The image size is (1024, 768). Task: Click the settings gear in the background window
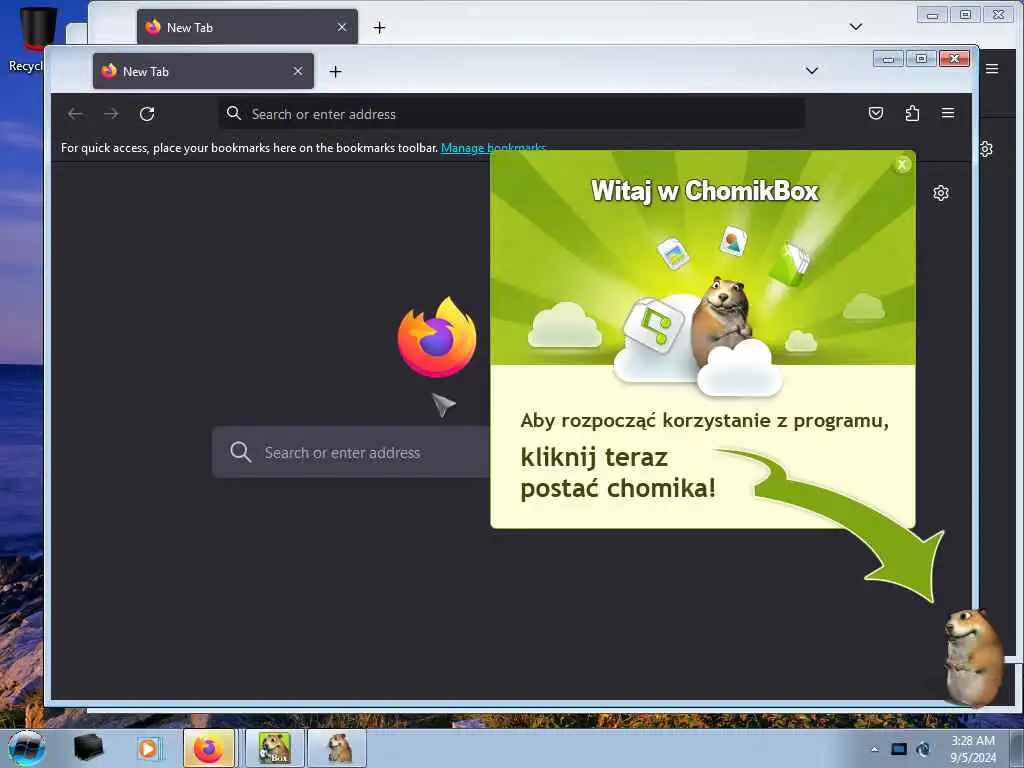(986, 149)
